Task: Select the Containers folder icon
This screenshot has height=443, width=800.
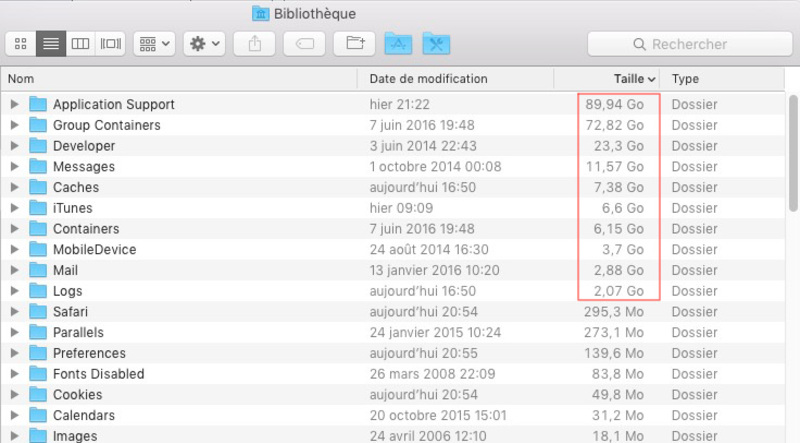Action: coord(38,229)
